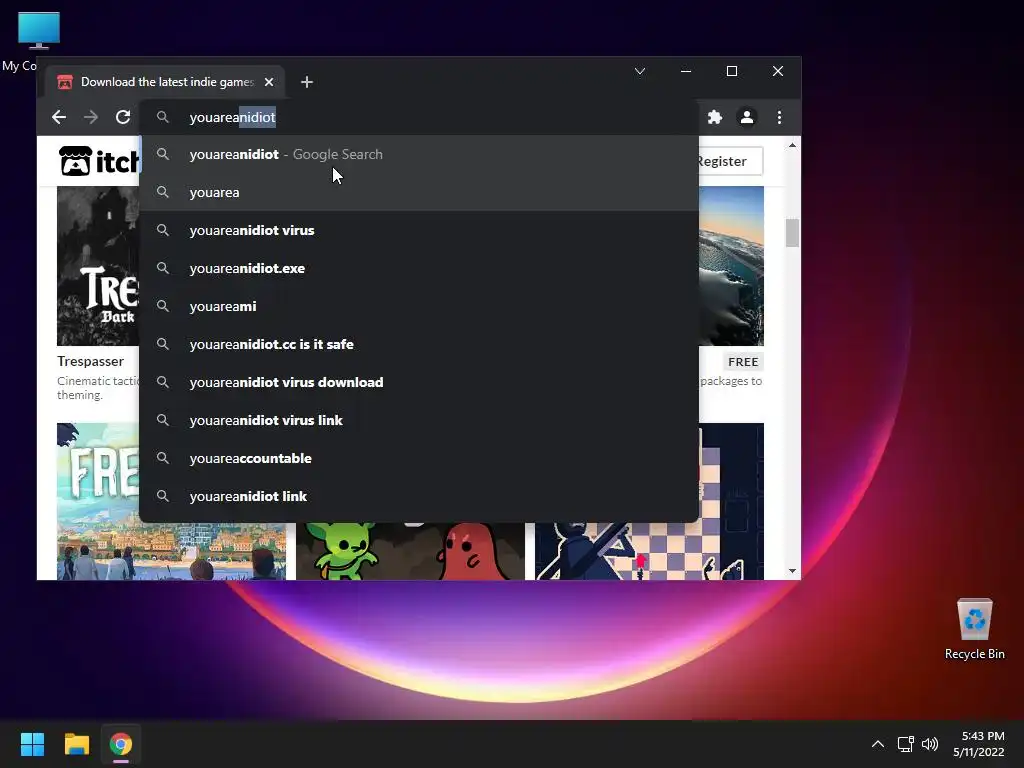
Task: Open the network status tray icon
Action: pyautogui.click(x=905, y=744)
